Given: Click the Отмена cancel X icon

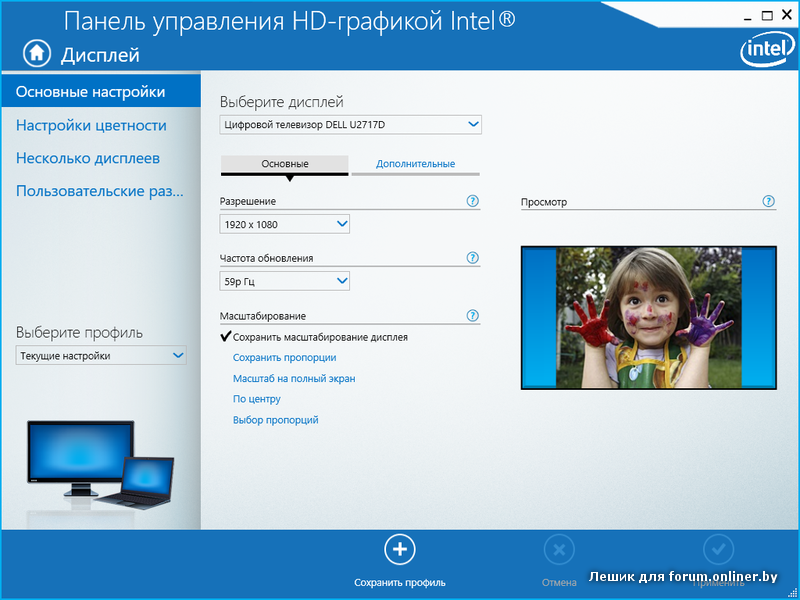Looking at the screenshot, I should pos(559,549).
